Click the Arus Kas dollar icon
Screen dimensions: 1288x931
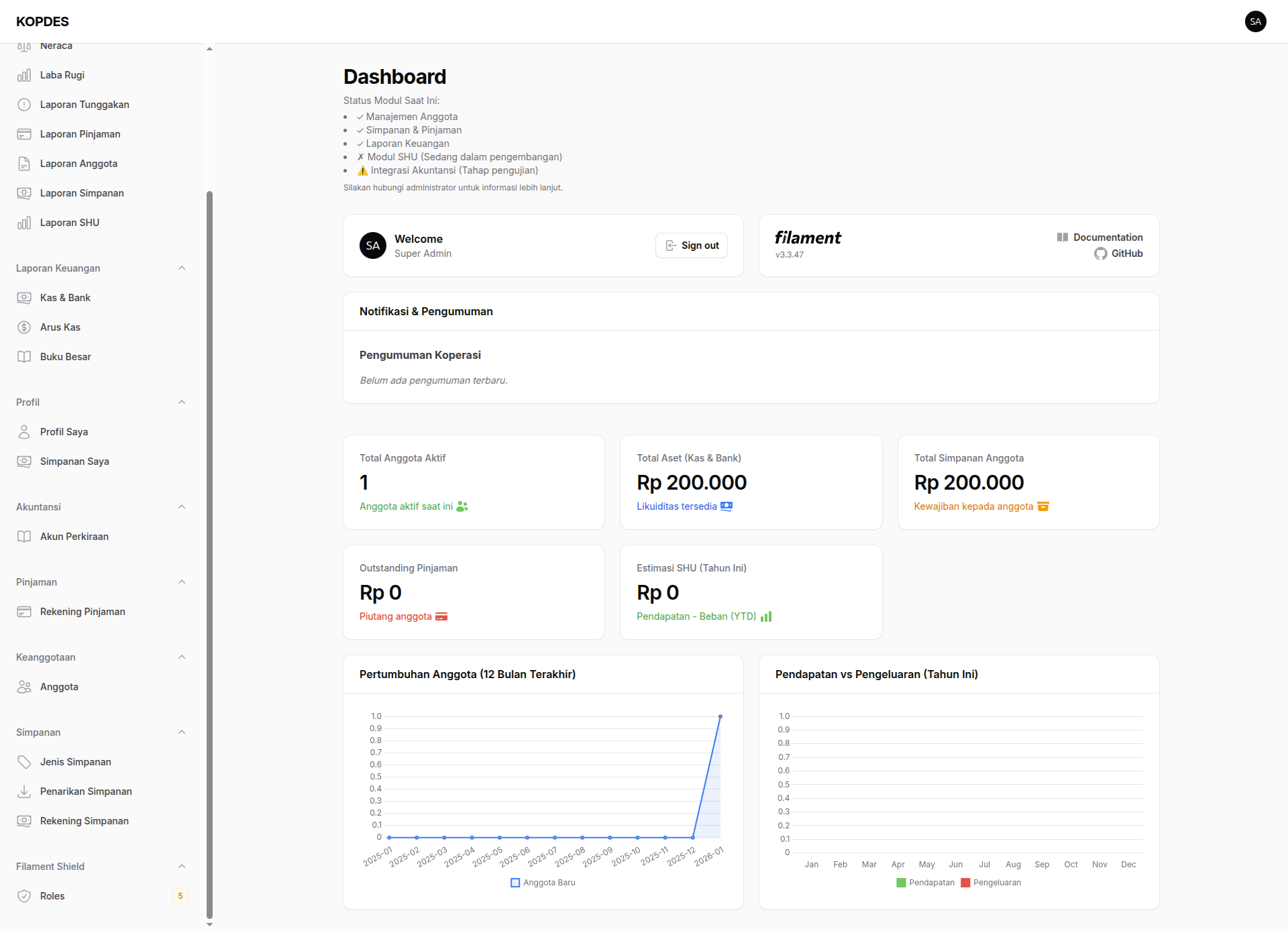click(x=24, y=327)
